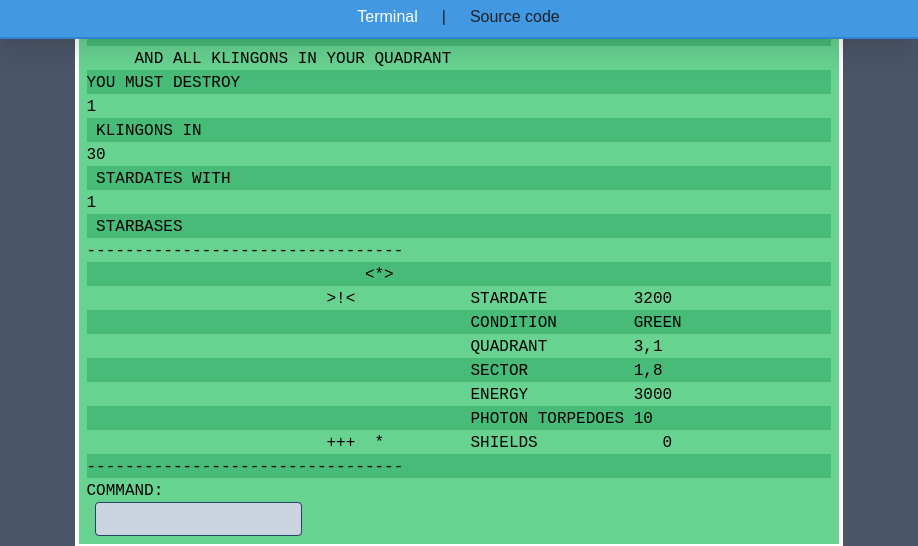This screenshot has height=546, width=918.
Task: Select the SECTOR label
Action: click(499, 370)
